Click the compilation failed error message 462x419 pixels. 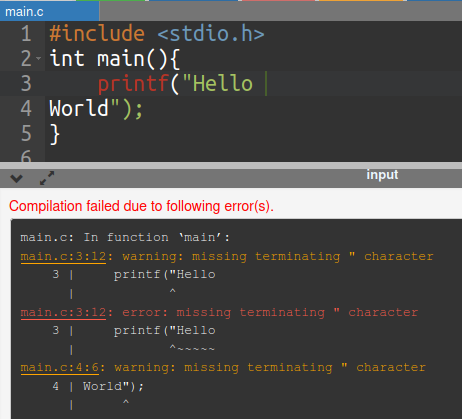point(141,206)
